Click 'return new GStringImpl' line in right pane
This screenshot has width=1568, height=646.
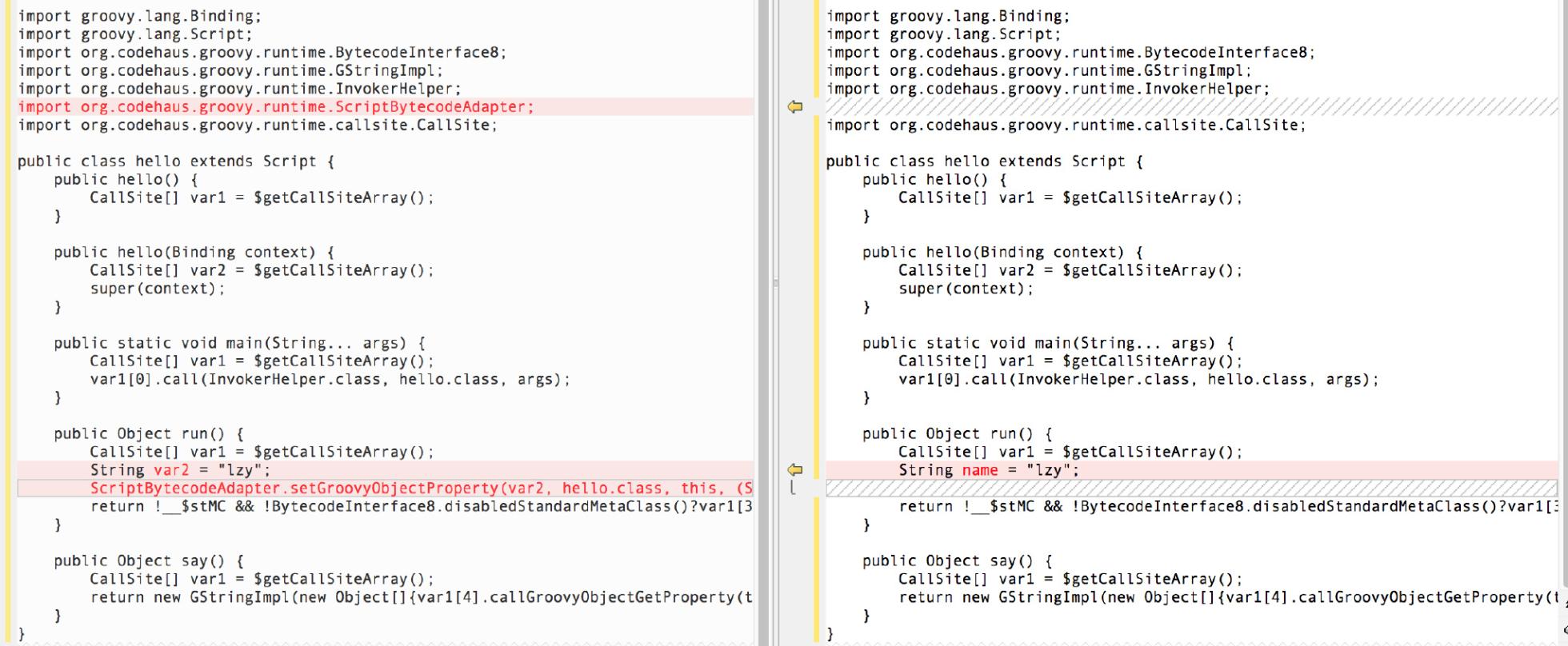[x=1229, y=597]
